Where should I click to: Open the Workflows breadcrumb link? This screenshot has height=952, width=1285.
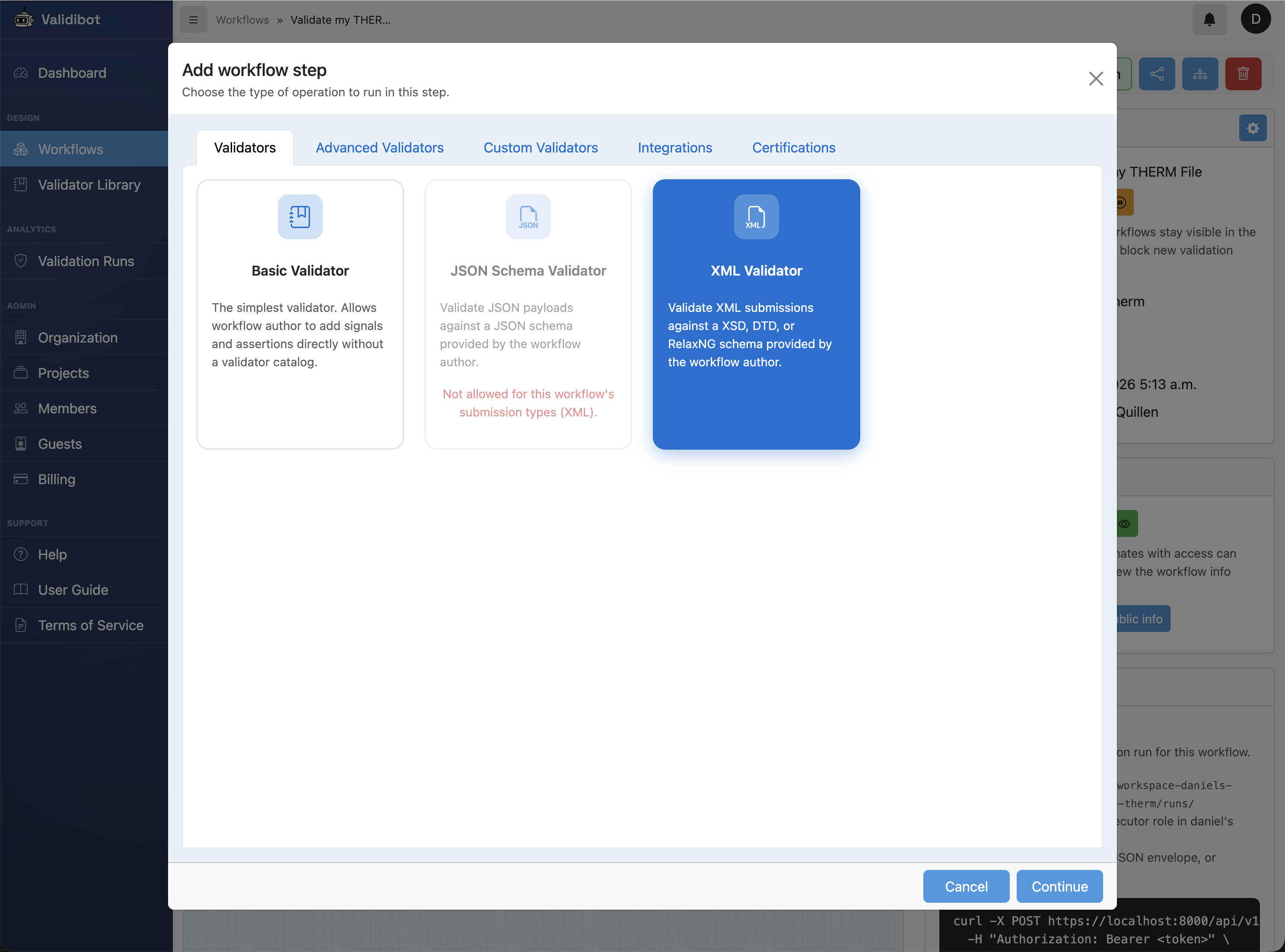tap(242, 19)
